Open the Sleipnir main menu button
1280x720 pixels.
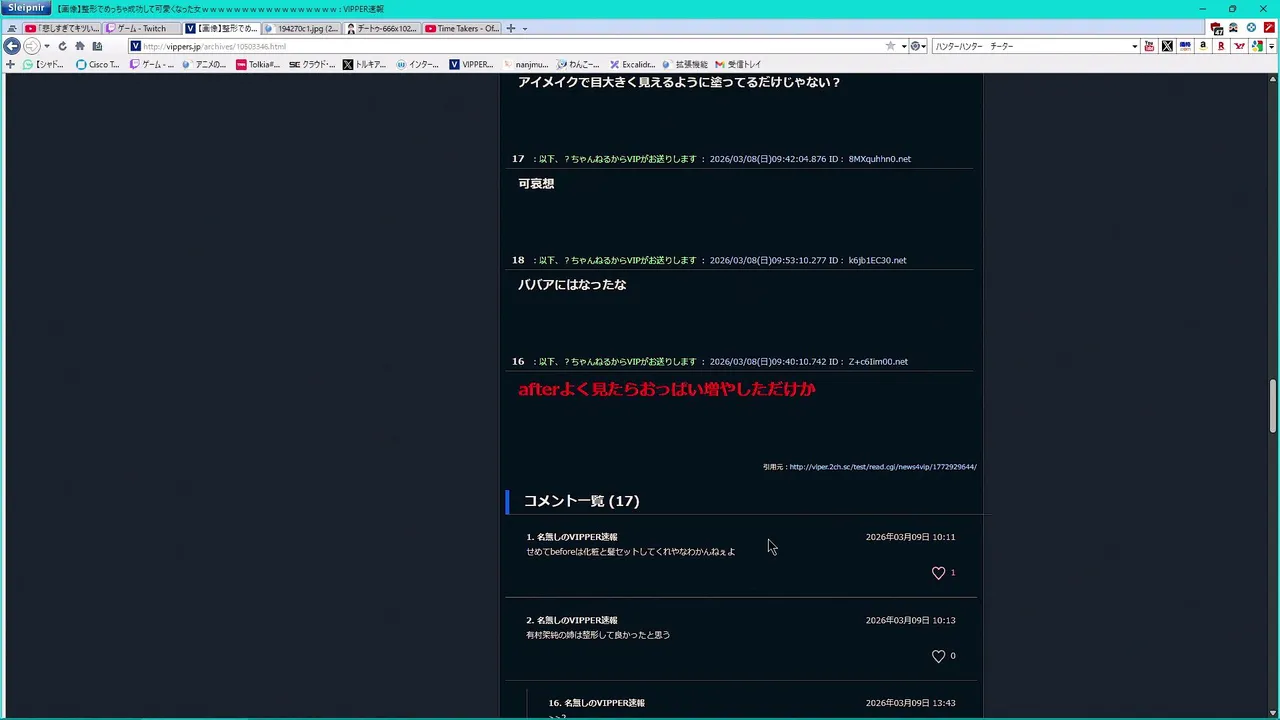click(25, 8)
